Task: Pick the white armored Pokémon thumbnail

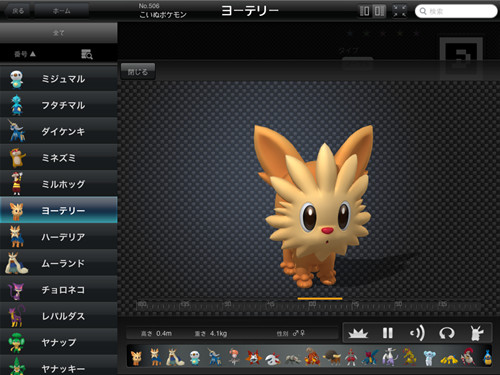Action: [273, 358]
